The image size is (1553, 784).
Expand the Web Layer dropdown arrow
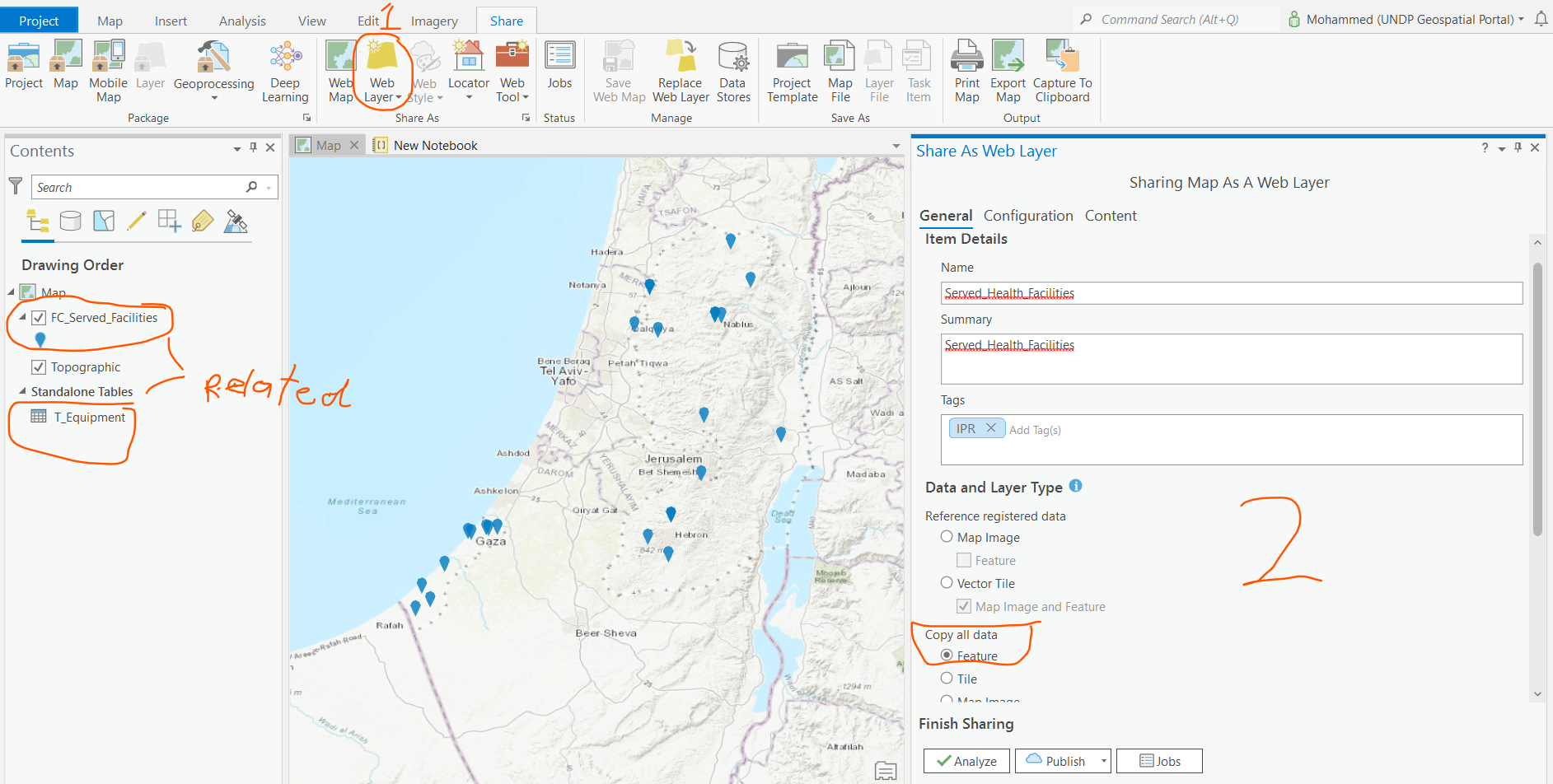(x=399, y=97)
